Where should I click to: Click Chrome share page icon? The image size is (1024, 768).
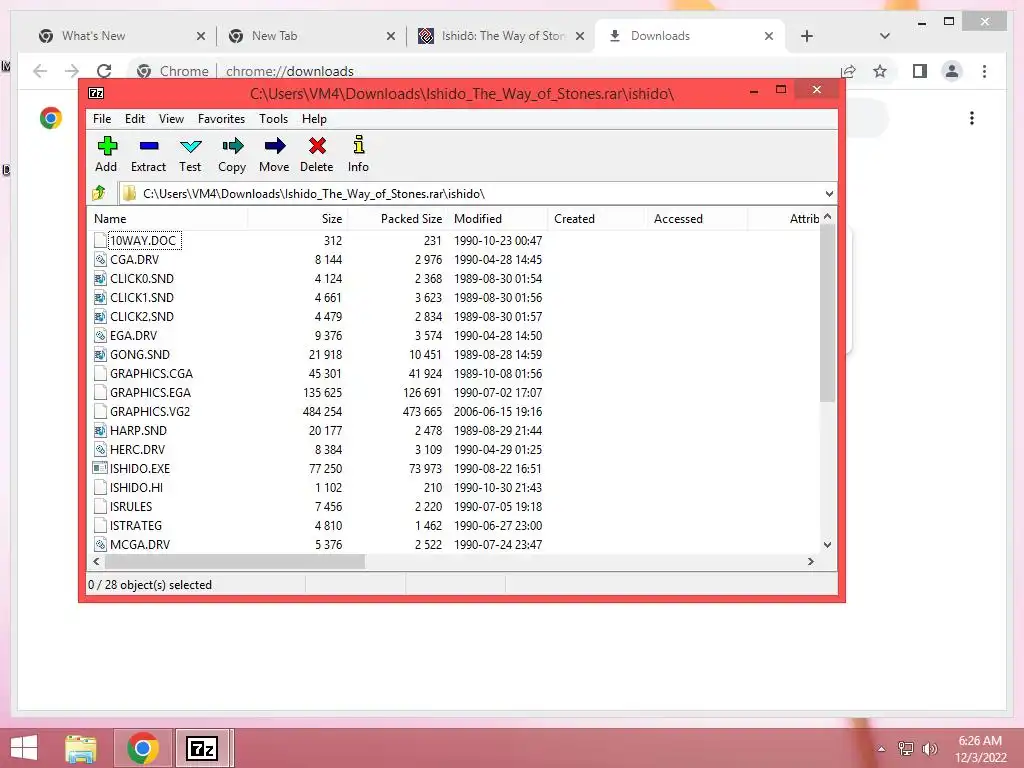[848, 71]
